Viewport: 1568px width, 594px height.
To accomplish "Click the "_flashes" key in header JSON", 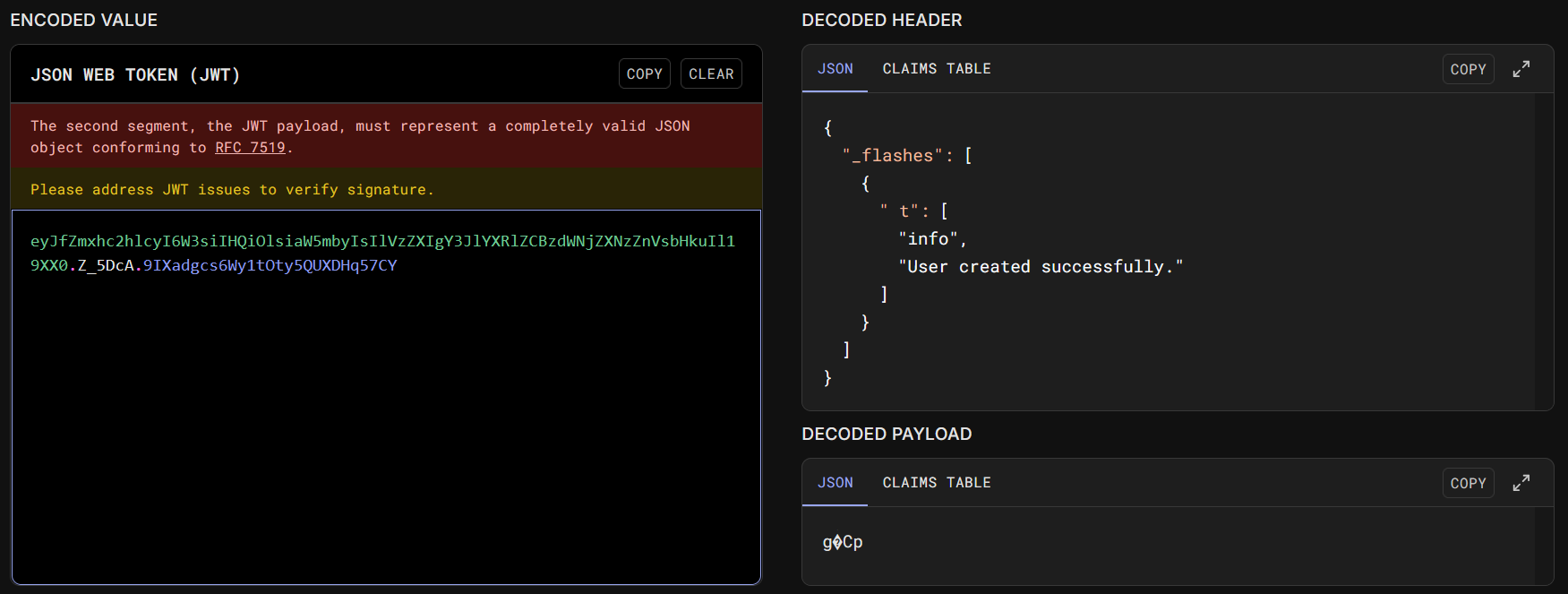I will click(892, 156).
